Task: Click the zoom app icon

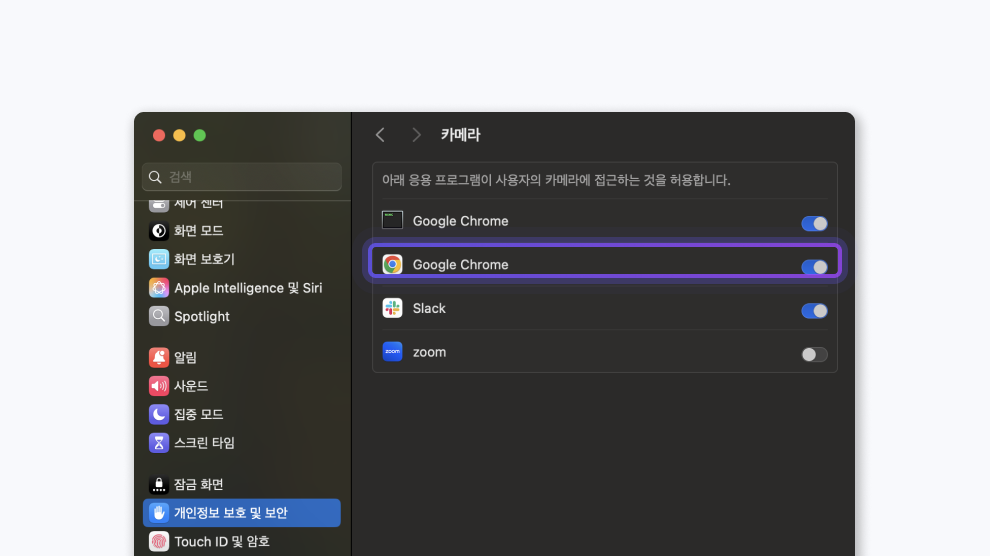Action: point(392,352)
